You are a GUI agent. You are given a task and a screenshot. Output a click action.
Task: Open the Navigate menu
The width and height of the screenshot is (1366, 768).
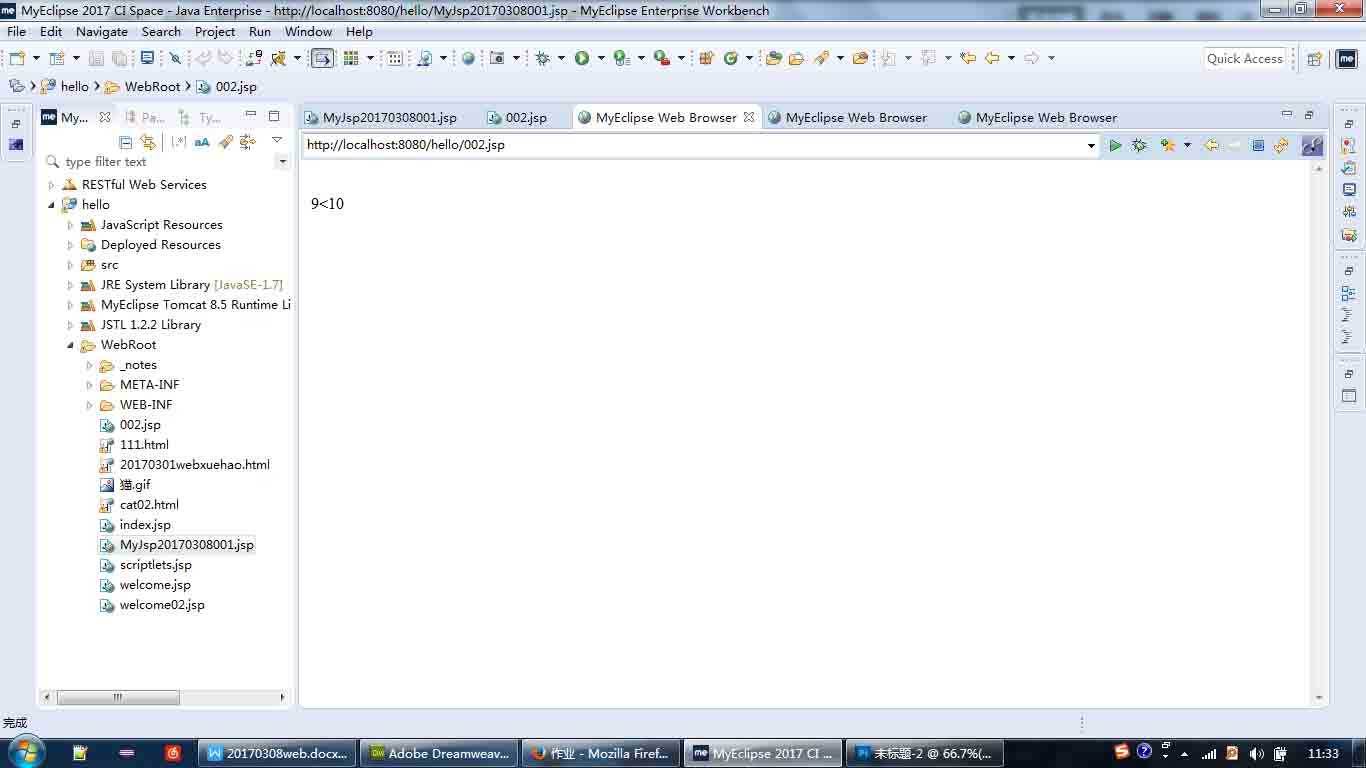(x=102, y=31)
